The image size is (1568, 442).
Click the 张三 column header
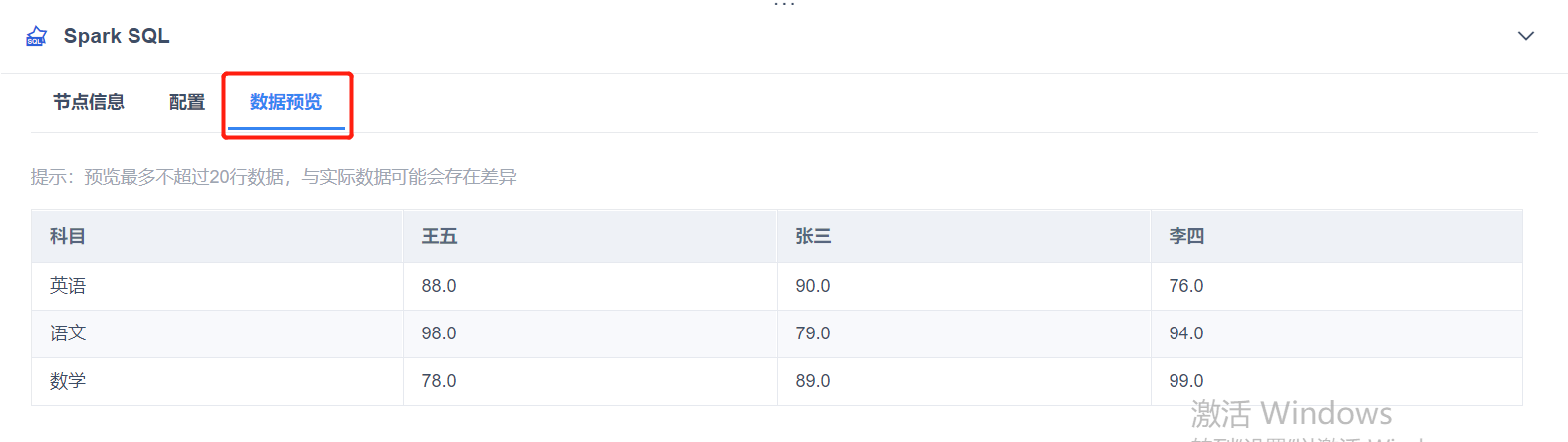(x=813, y=236)
